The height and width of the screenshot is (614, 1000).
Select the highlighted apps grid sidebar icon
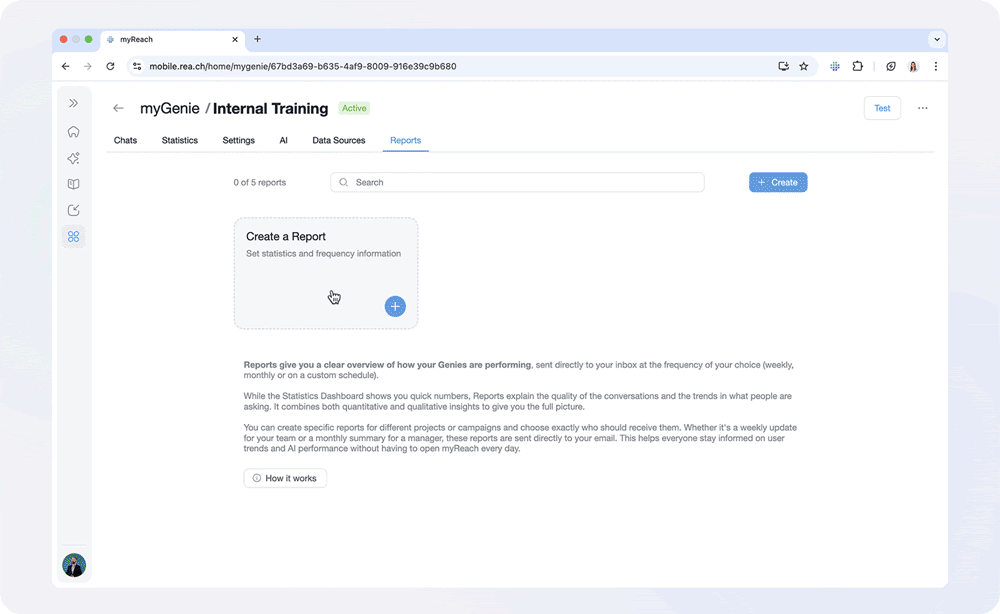[73, 236]
